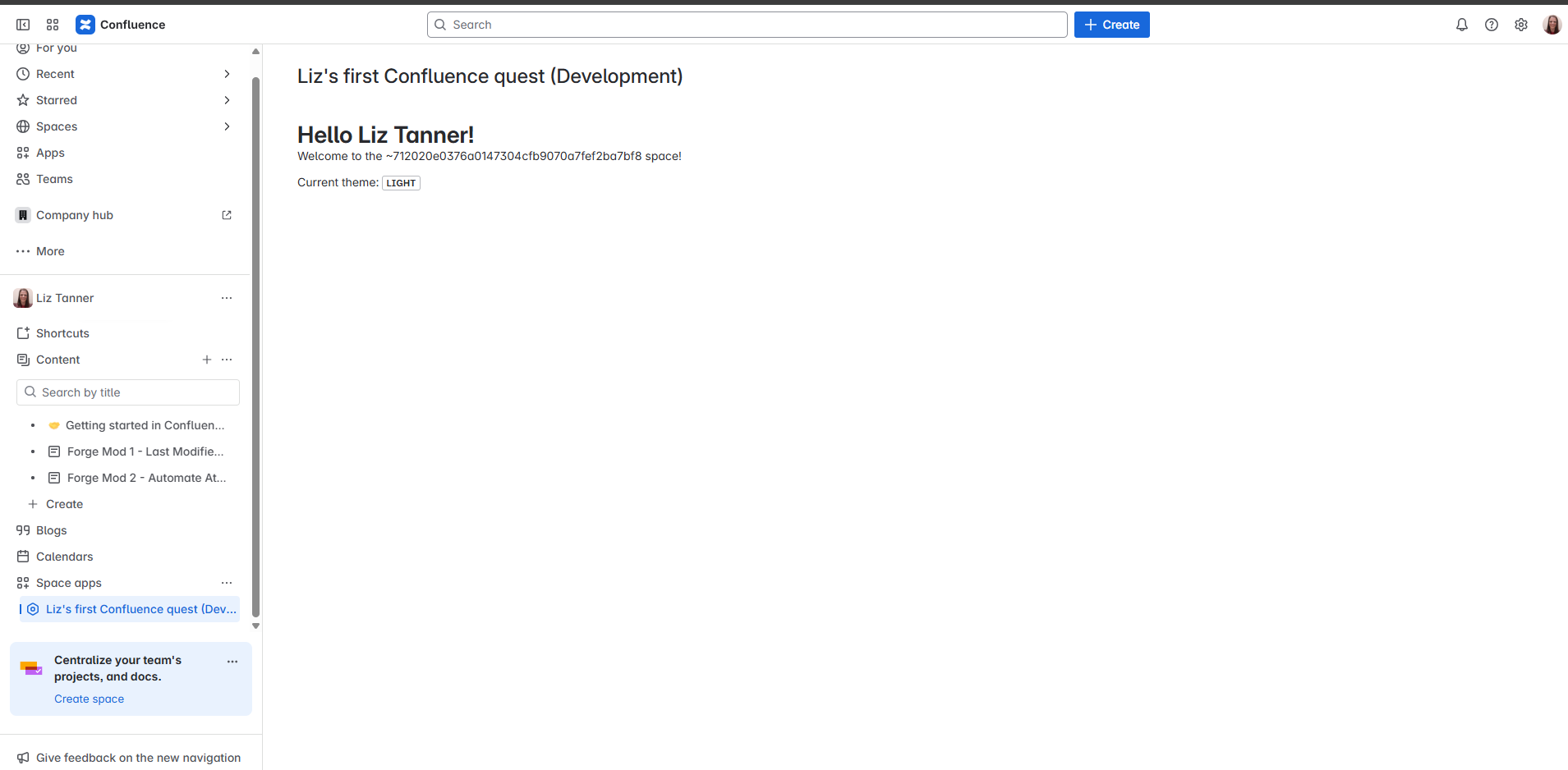Image resolution: width=1568 pixels, height=770 pixels.
Task: Click the Content section label
Action: (58, 360)
